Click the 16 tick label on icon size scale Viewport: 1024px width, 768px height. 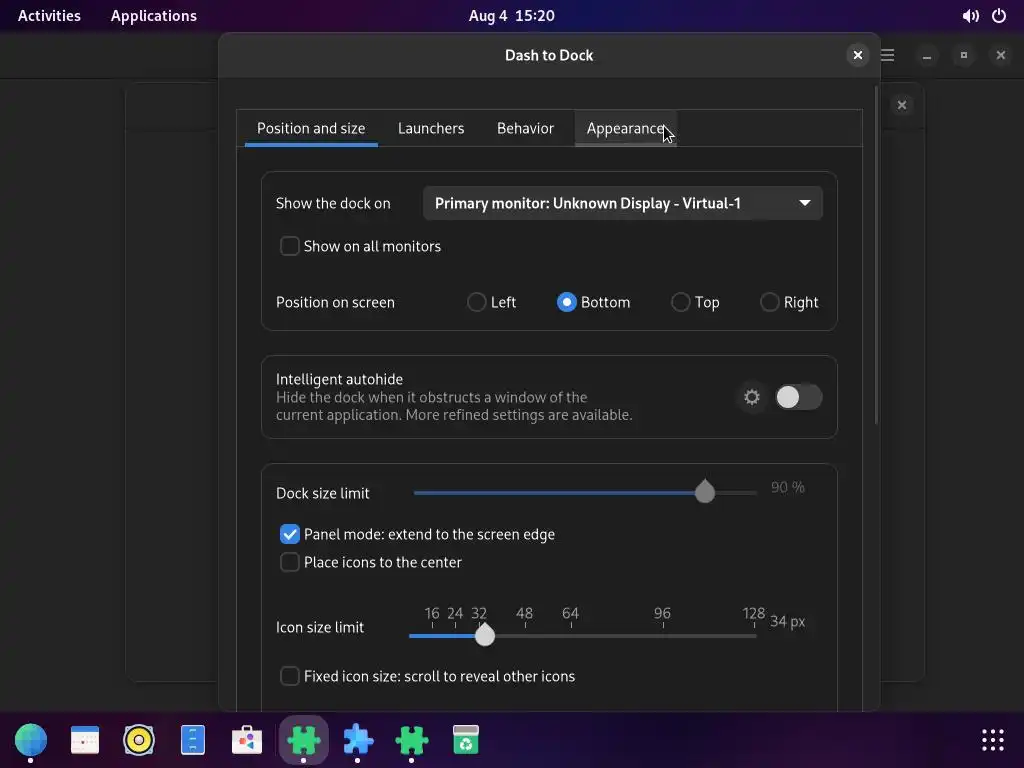pyautogui.click(x=432, y=614)
